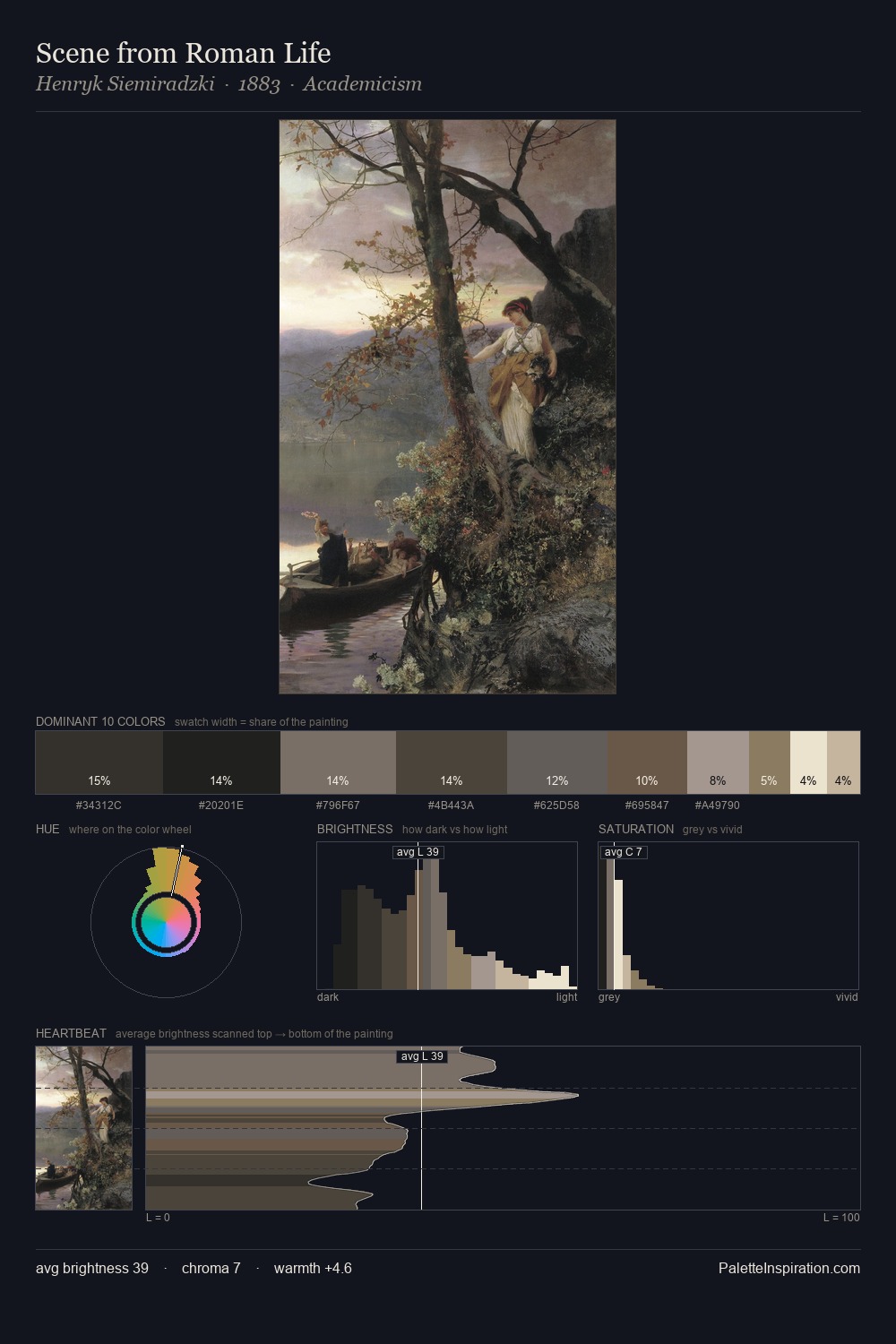The image size is (896, 1344).
Task: Click the 'avg C 7' label in Saturation chart
Action: (624, 852)
